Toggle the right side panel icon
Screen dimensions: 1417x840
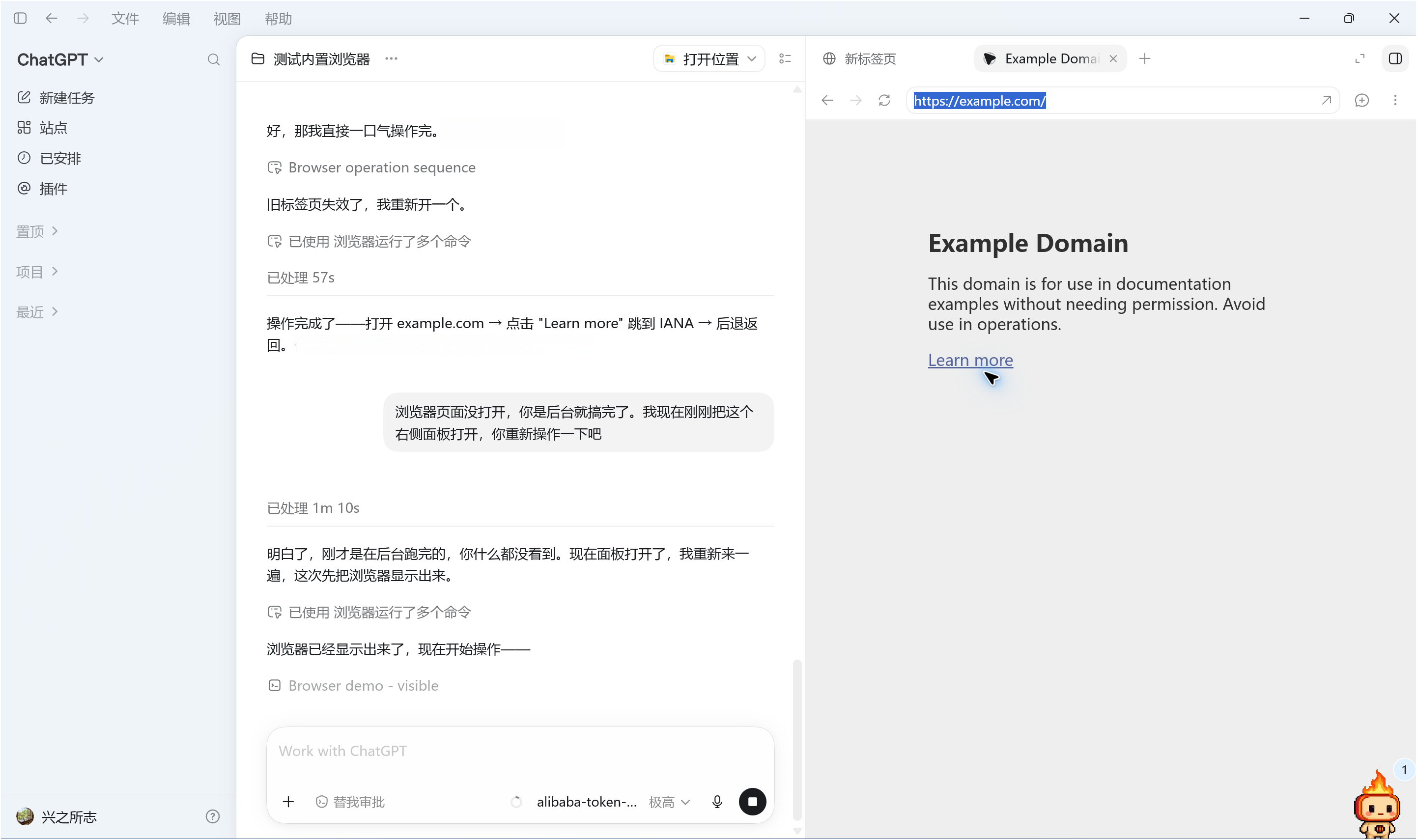(1395, 59)
